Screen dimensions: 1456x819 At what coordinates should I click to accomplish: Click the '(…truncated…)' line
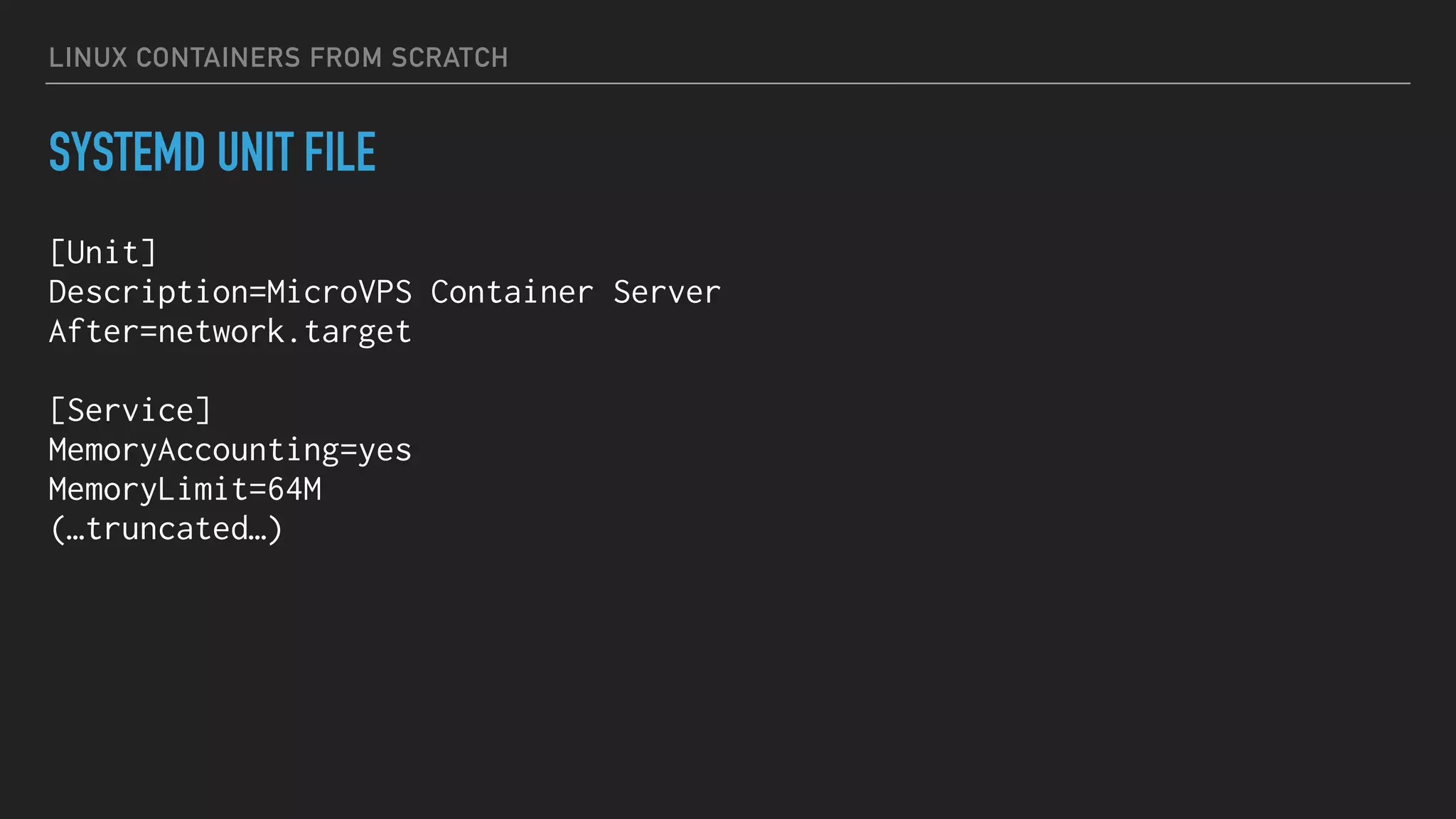tap(166, 529)
